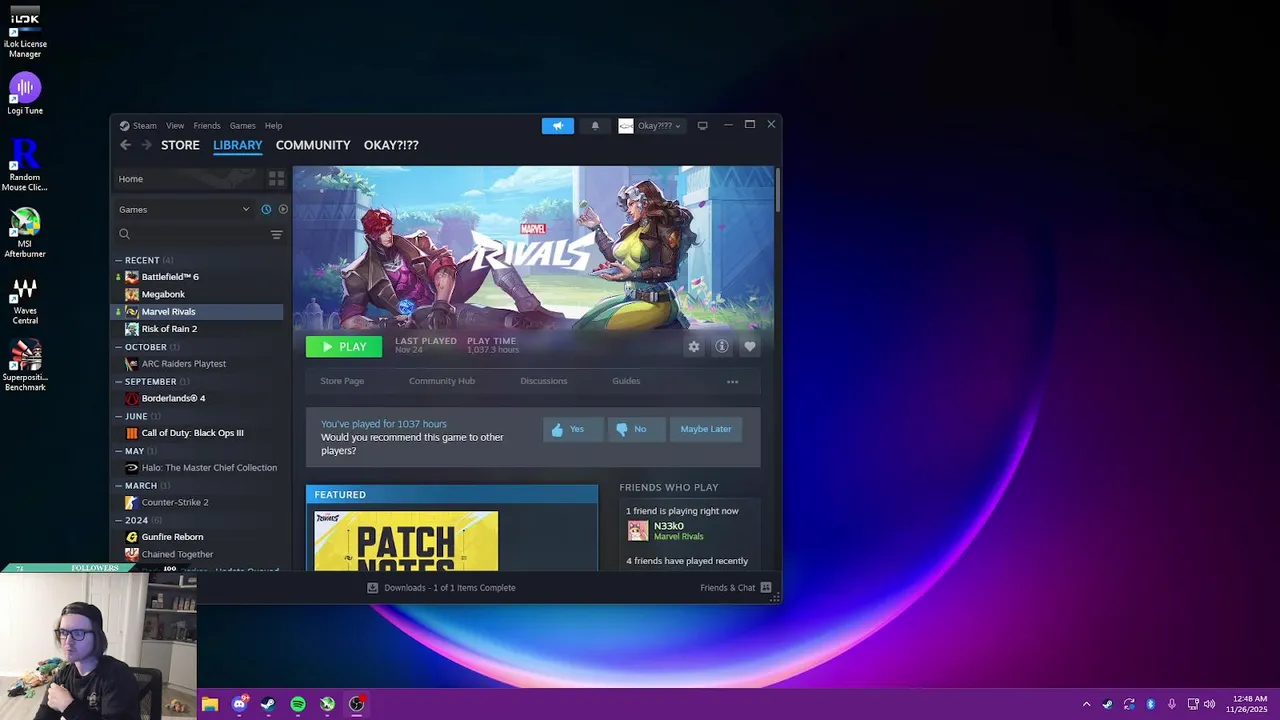Open the Steam notifications bell
This screenshot has width=1280, height=720.
click(x=595, y=126)
